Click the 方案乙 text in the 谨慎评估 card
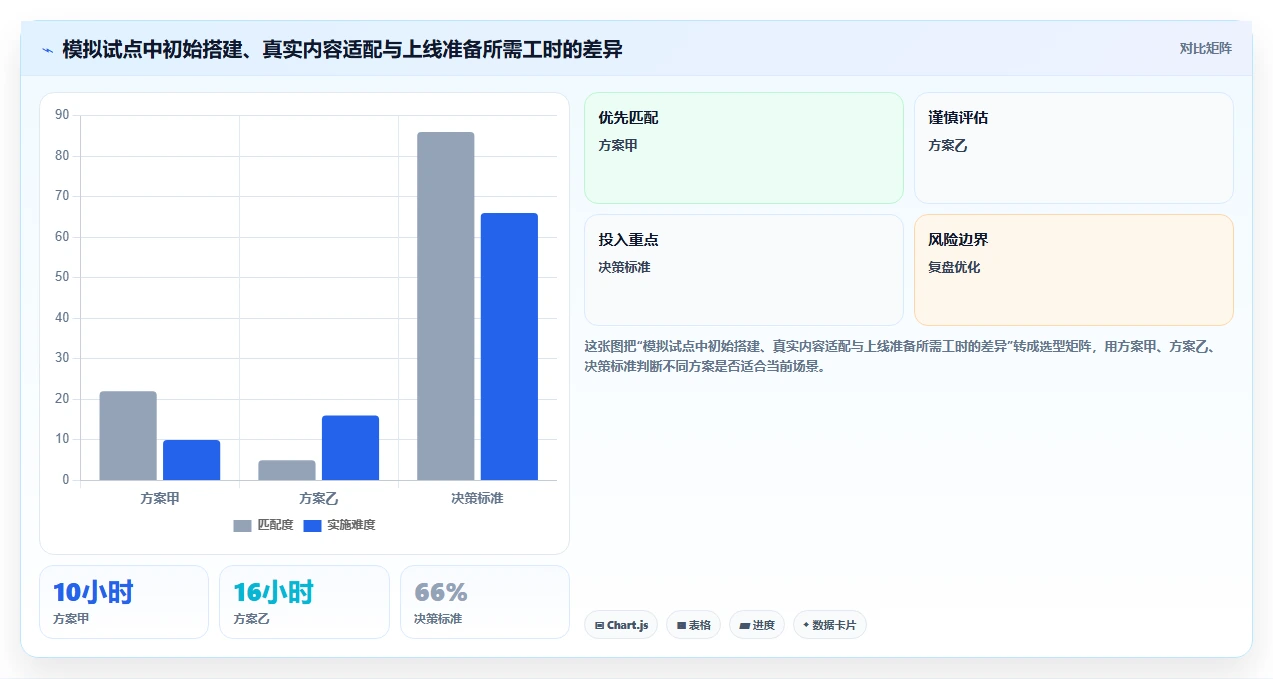 948,145
